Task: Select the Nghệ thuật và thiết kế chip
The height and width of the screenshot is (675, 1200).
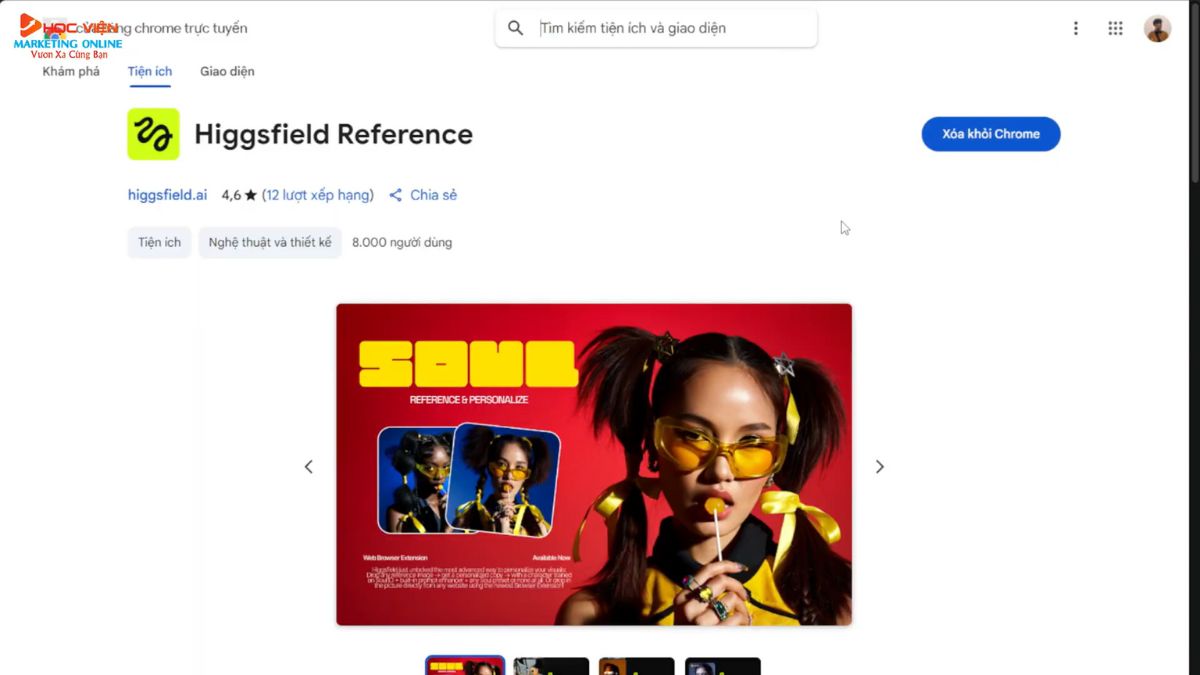Action: 270,242
